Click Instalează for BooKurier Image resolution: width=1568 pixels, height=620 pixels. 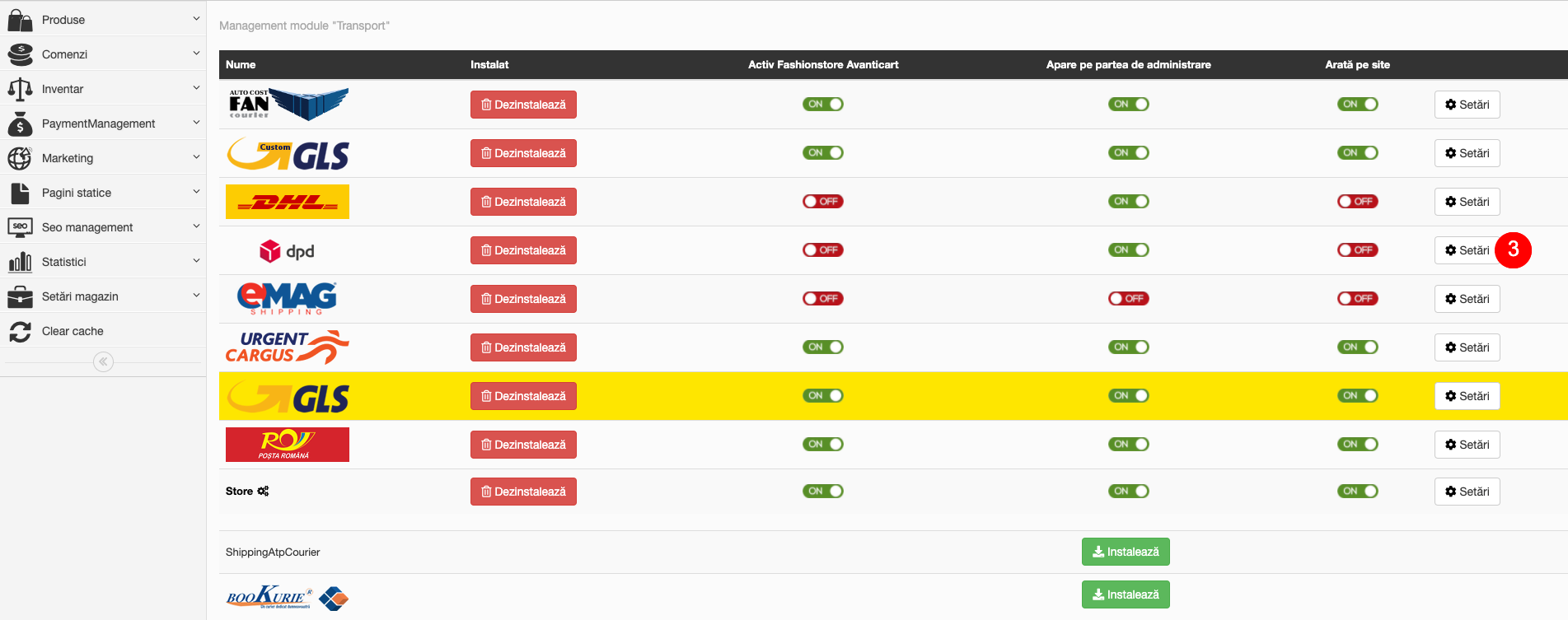pyautogui.click(x=1126, y=594)
